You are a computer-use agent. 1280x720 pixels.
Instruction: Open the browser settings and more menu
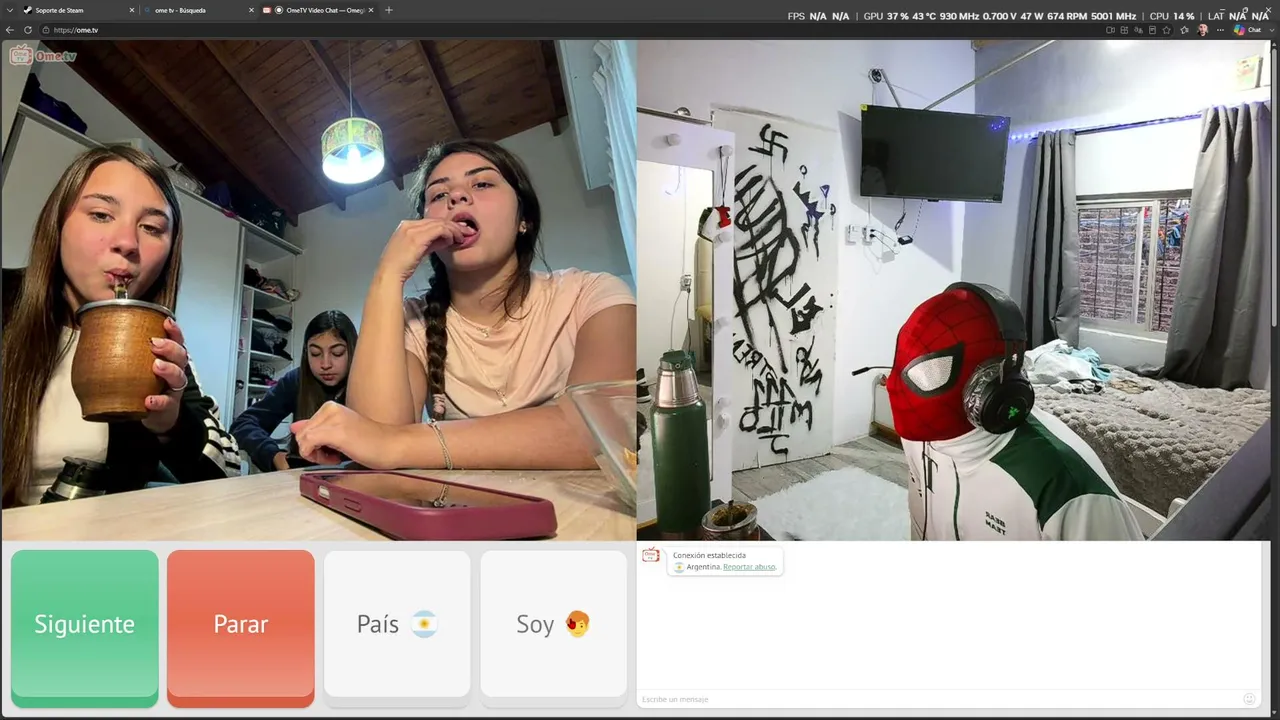[x=1221, y=30]
